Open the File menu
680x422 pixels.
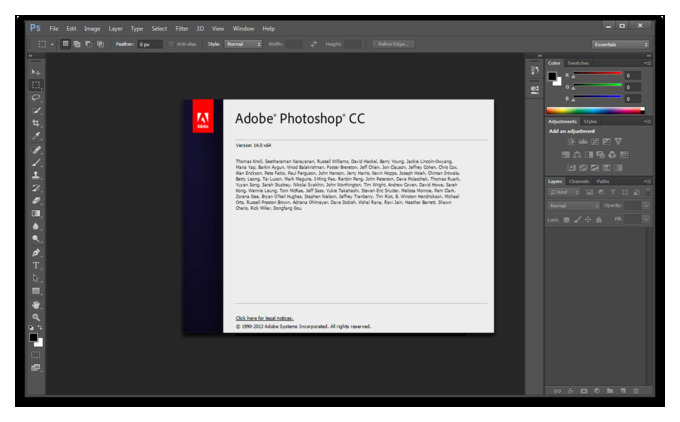tap(54, 29)
